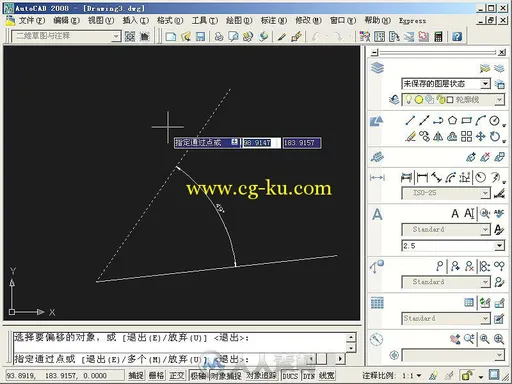Viewport: 512px width, 384px height.
Task: Toggle the 线宽 lineweight button
Action: click(326, 376)
